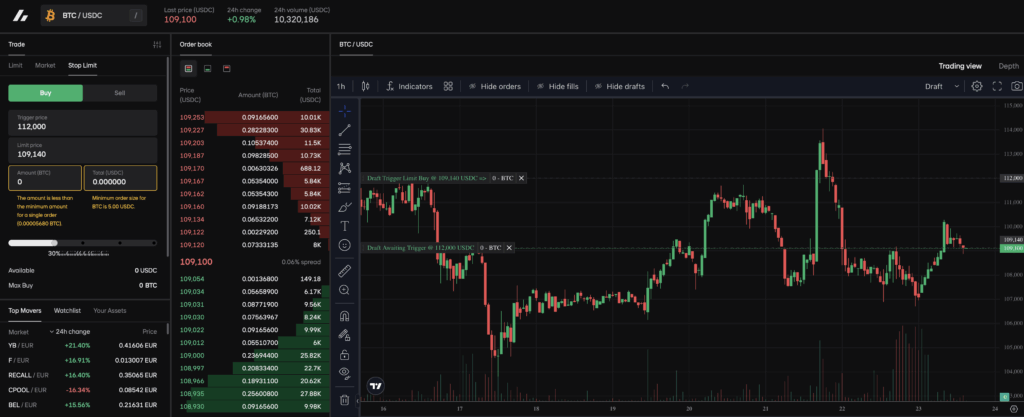
Task: Click the Sell button
Action: (x=120, y=92)
